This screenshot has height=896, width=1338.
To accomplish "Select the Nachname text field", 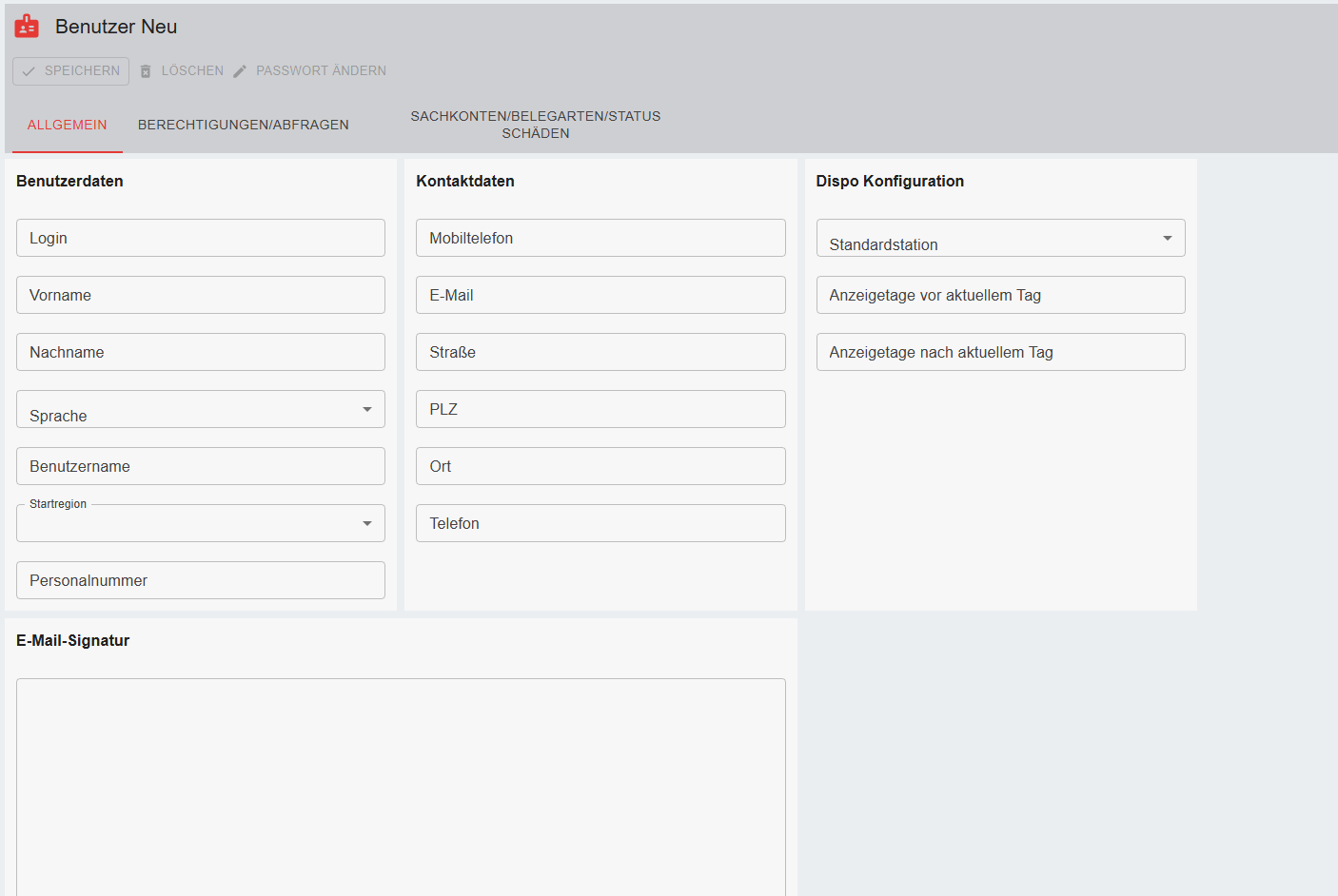I will tap(200, 352).
